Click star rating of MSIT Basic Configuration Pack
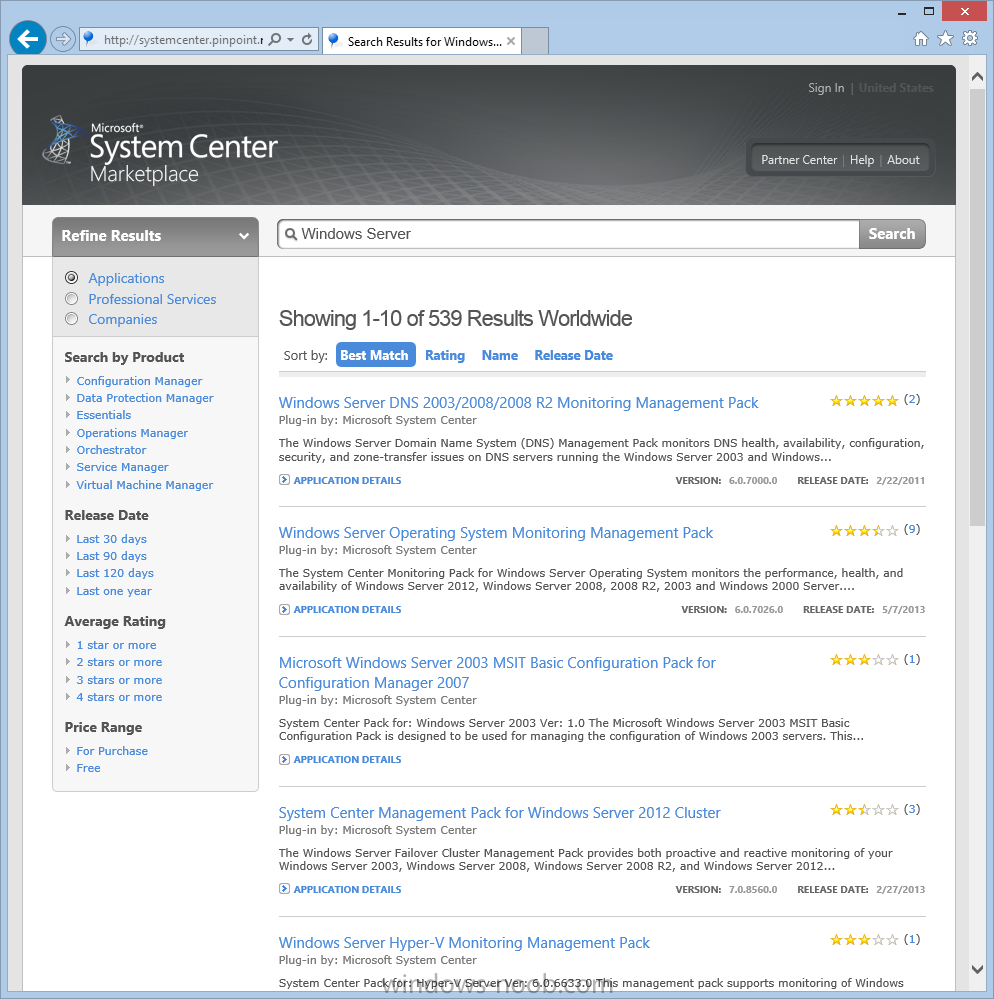 coord(864,660)
